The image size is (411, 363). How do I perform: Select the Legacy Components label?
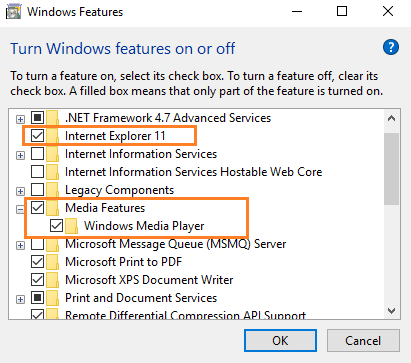119,190
